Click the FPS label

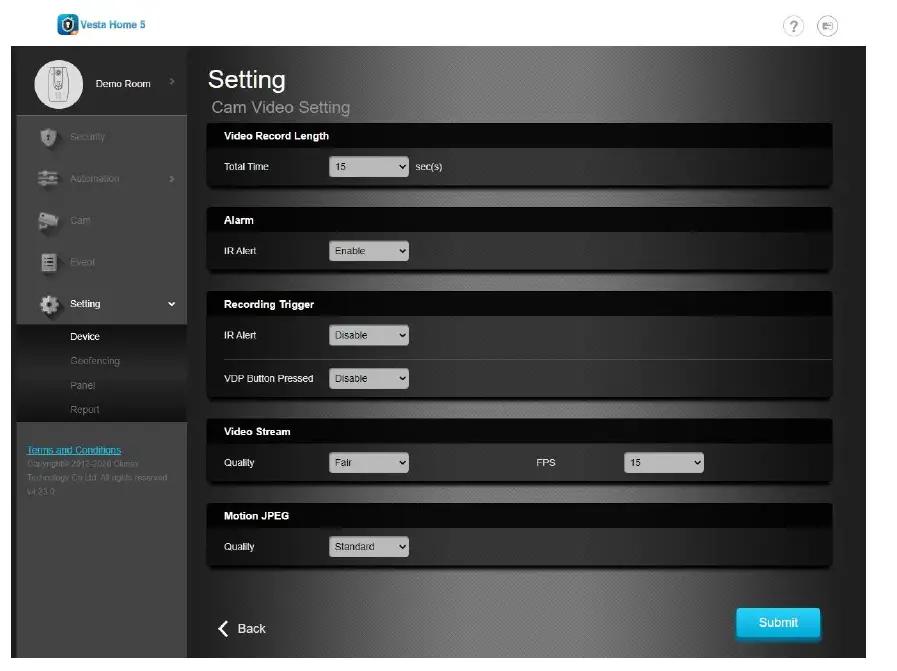[x=545, y=463]
